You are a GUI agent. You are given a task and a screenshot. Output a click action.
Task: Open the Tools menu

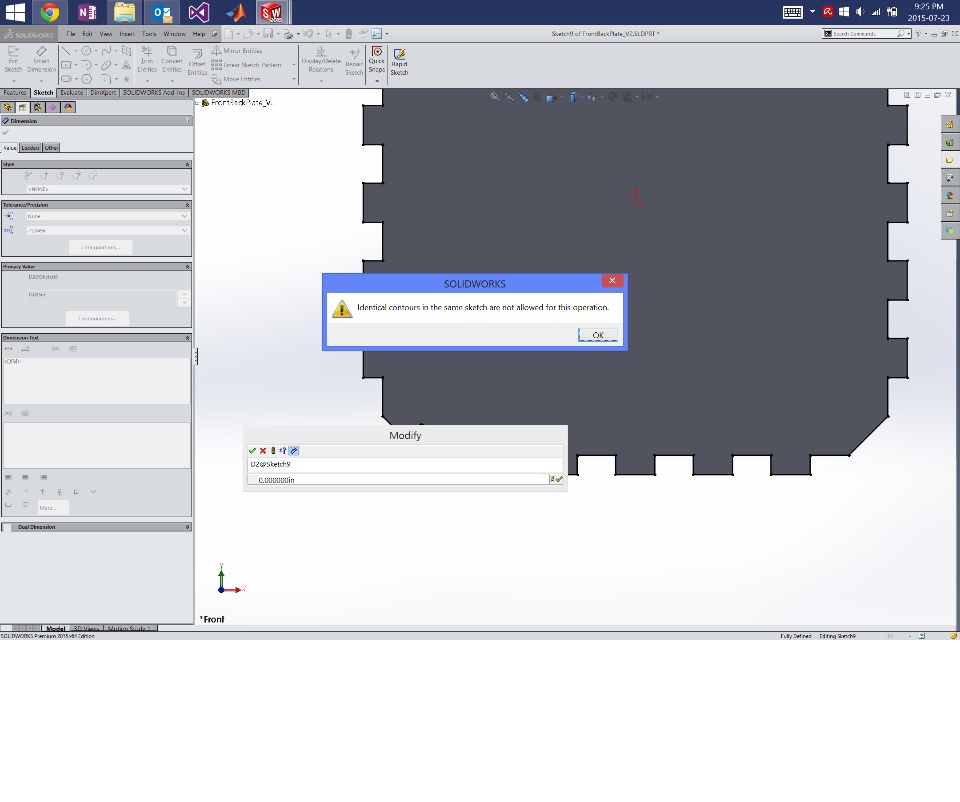click(149, 34)
